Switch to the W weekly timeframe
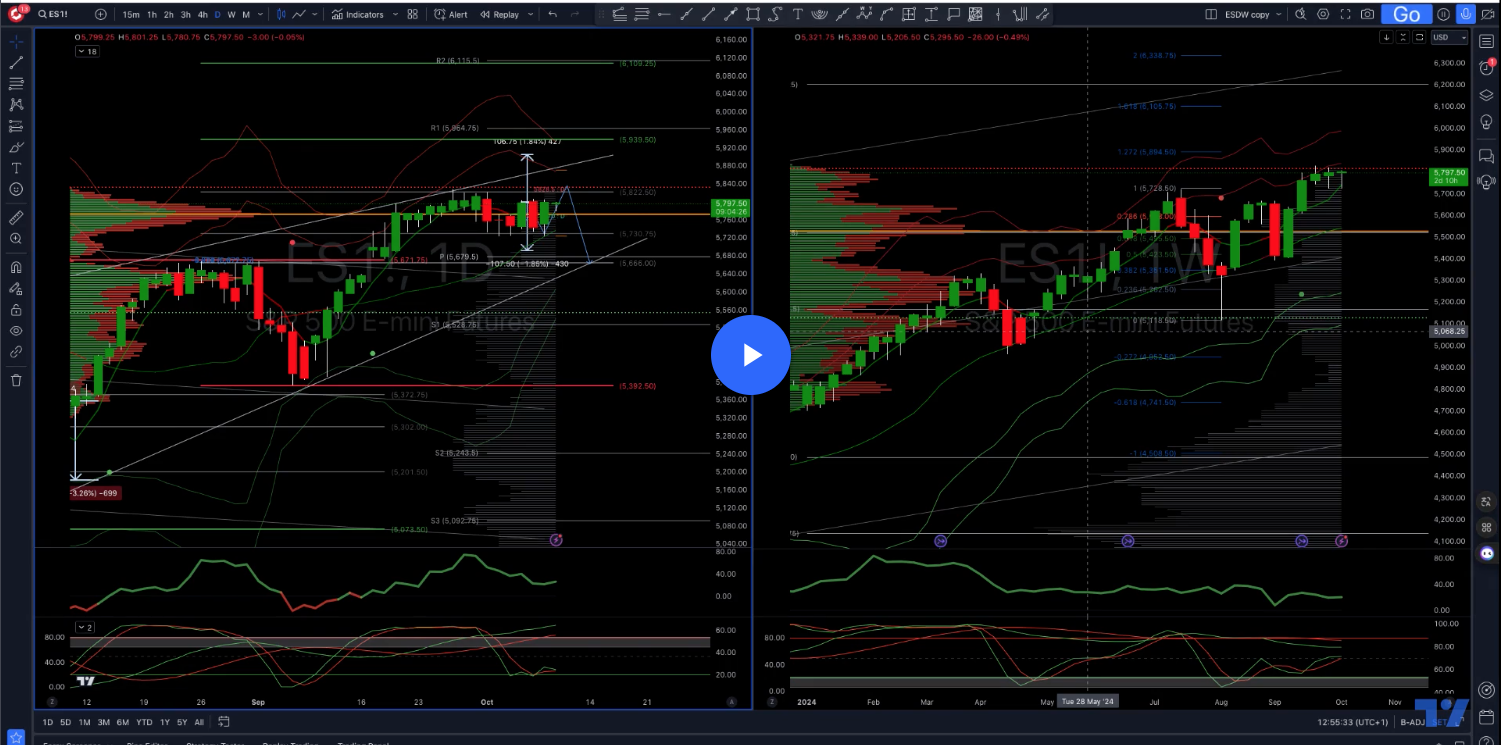This screenshot has width=1501, height=745. point(231,14)
